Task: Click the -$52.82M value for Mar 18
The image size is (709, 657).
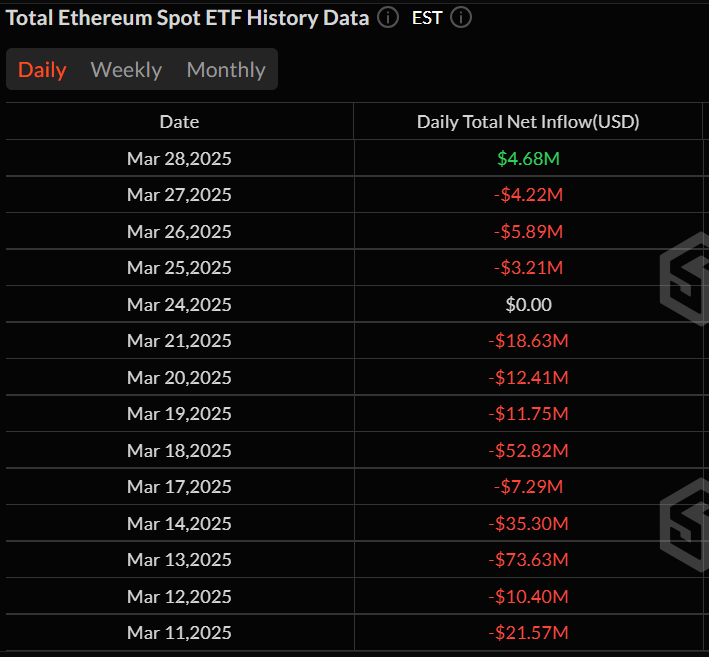Action: click(528, 450)
